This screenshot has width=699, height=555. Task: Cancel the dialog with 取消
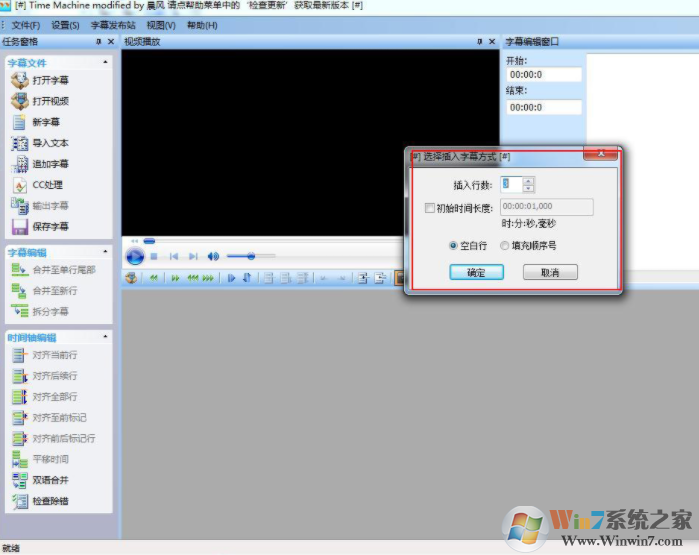[550, 272]
